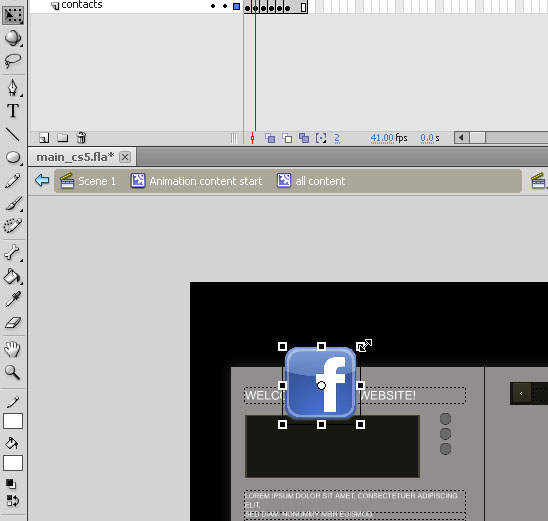The height and width of the screenshot is (521, 548).
Task: Click the bottom-right transform handle
Action: pyautogui.click(x=360, y=425)
